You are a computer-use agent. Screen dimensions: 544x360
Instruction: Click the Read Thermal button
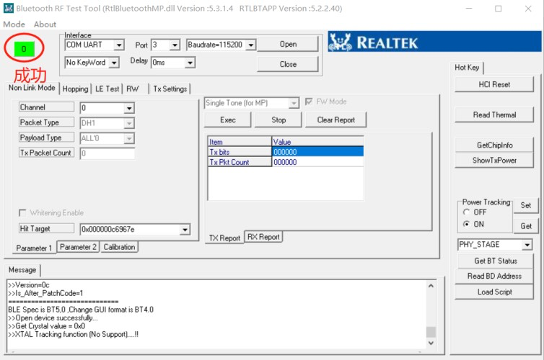tap(494, 115)
